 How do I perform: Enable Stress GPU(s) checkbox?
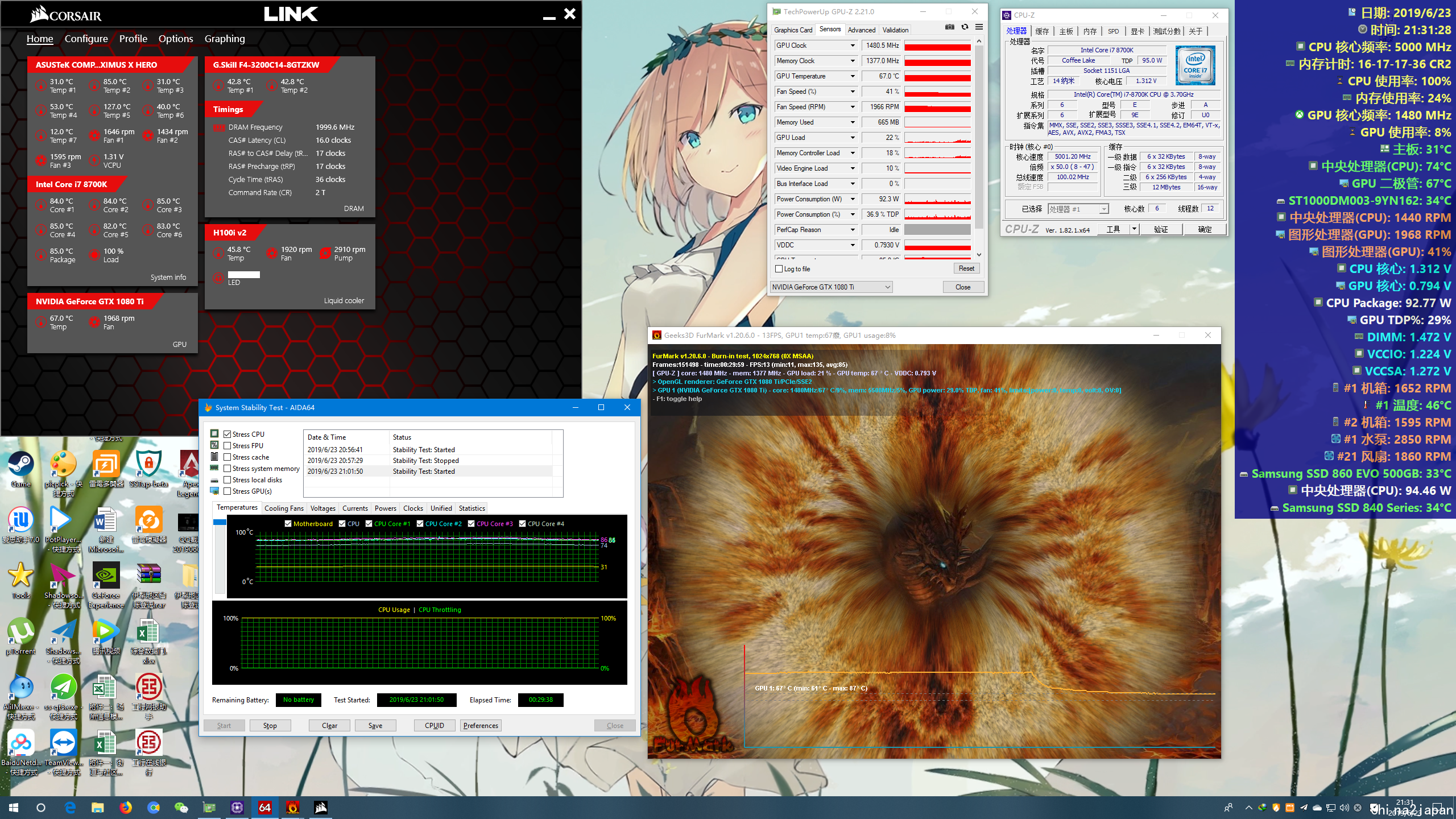pos(227,491)
